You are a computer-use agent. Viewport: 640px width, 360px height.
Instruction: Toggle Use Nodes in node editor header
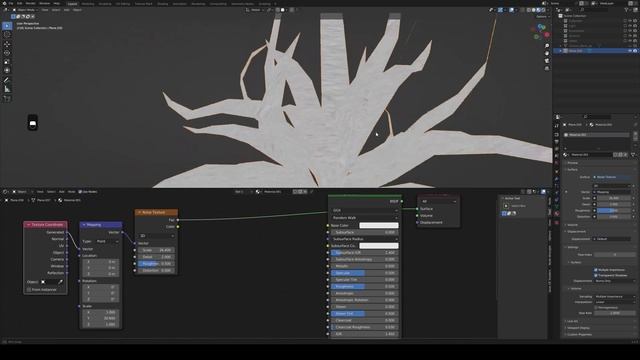[80, 191]
